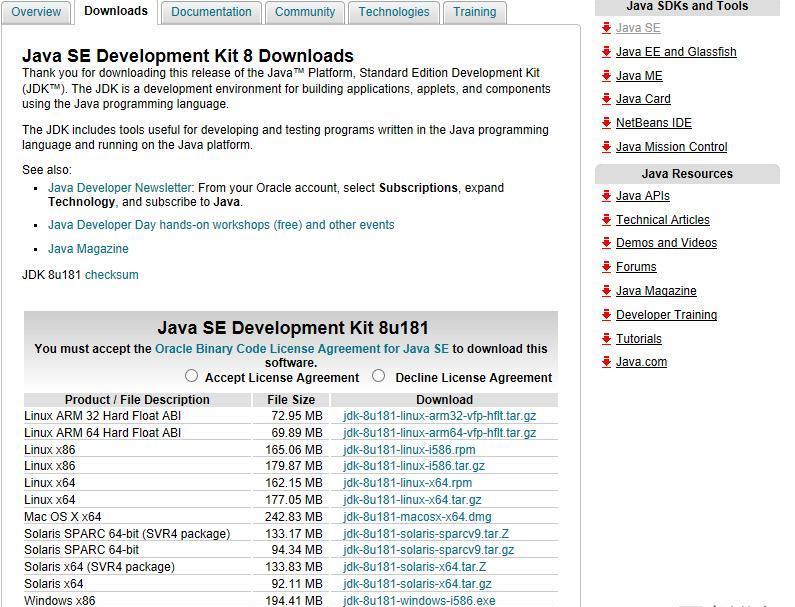Open Developer Training resource link
The height and width of the screenshot is (607, 795).
pos(666,315)
